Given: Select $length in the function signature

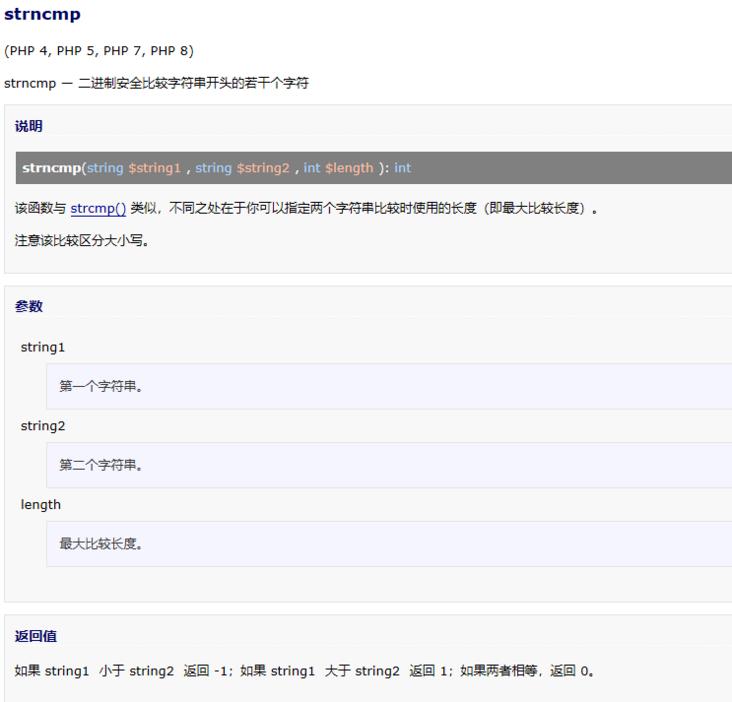Looking at the screenshot, I should (x=349, y=168).
